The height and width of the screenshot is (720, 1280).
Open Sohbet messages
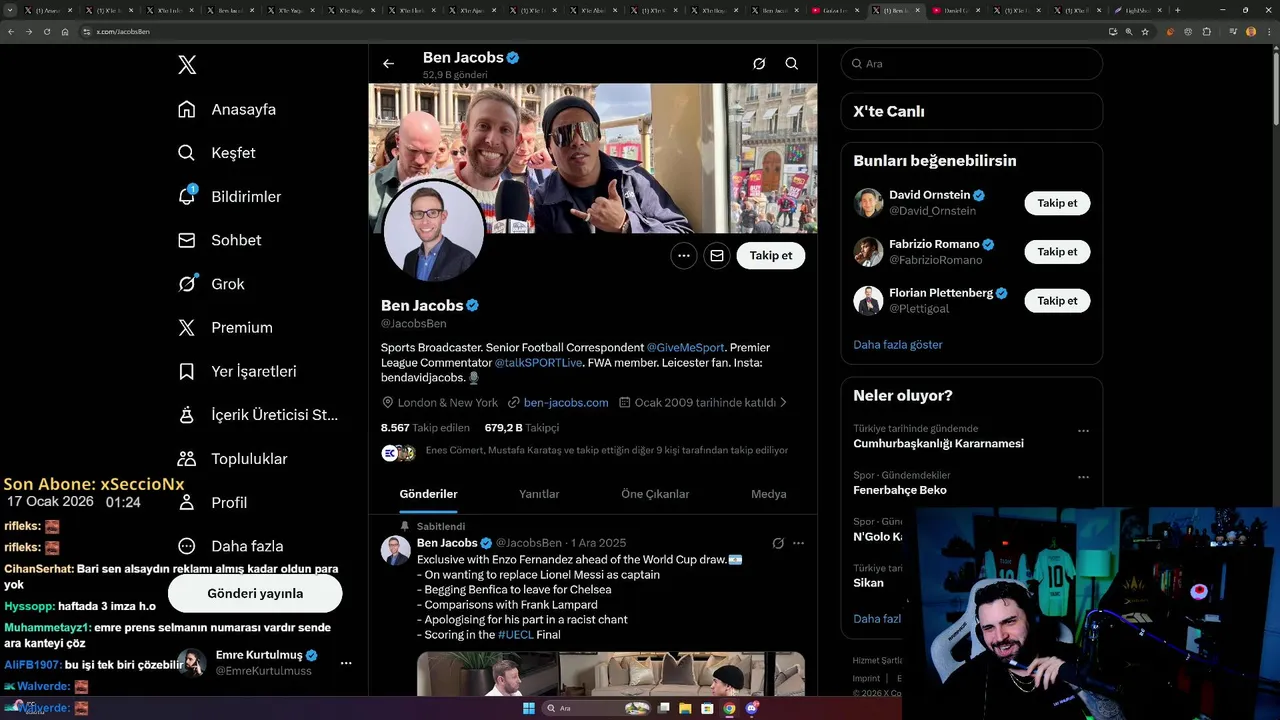pos(236,240)
